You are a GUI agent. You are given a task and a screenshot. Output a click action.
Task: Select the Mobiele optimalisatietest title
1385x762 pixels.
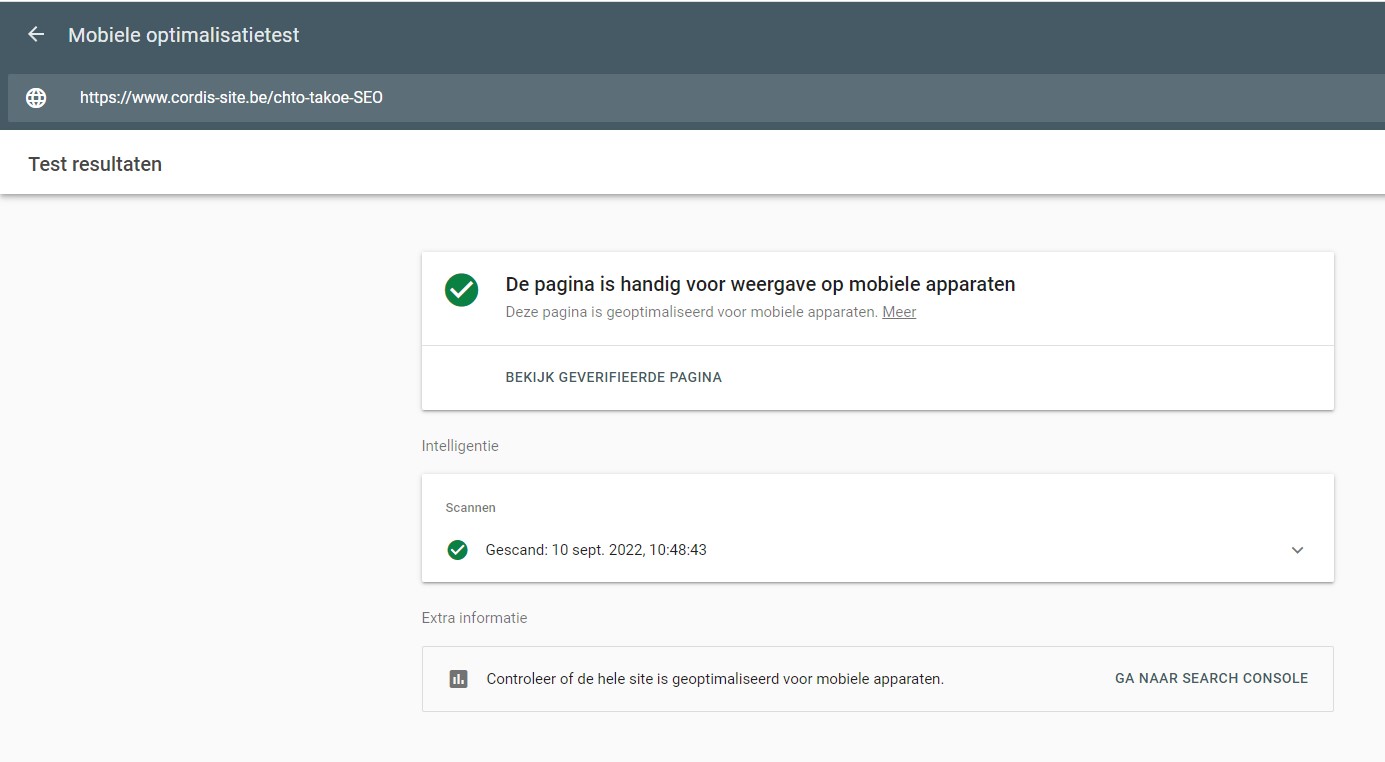pos(184,35)
